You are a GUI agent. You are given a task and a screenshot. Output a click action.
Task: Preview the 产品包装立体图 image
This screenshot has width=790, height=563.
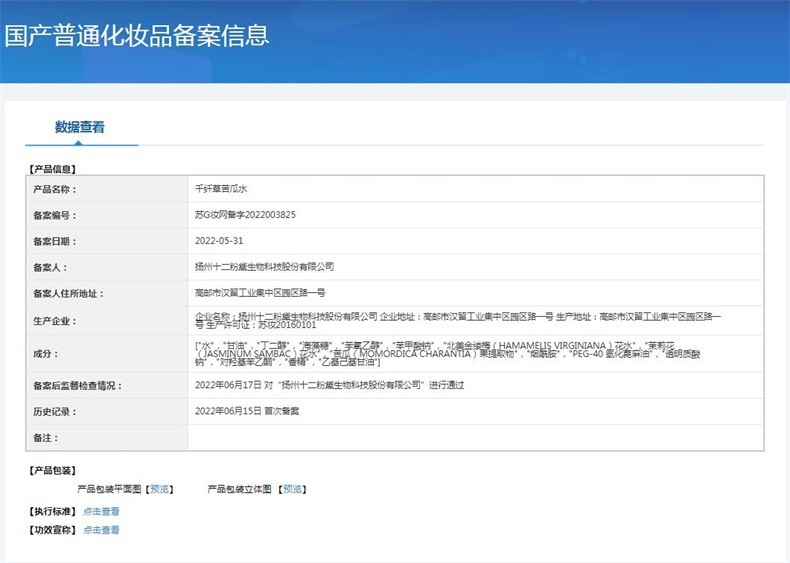292,489
